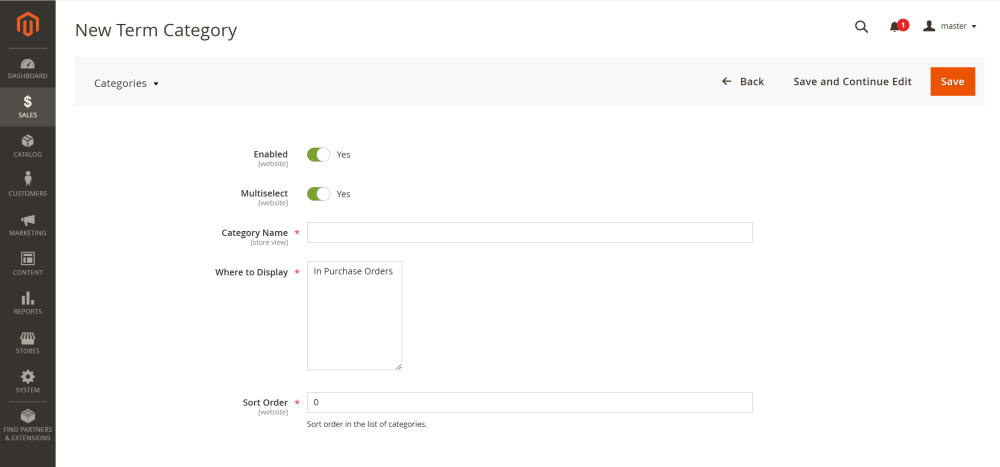Open the Marketing megaphone icon
Image resolution: width=1000 pixels, height=467 pixels.
coord(27,220)
